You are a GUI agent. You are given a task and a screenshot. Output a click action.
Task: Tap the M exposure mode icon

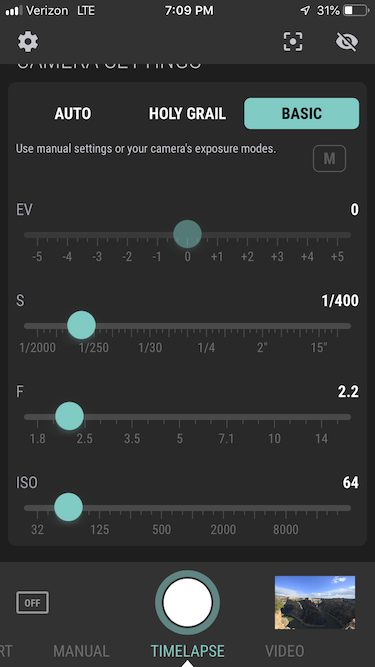click(330, 159)
